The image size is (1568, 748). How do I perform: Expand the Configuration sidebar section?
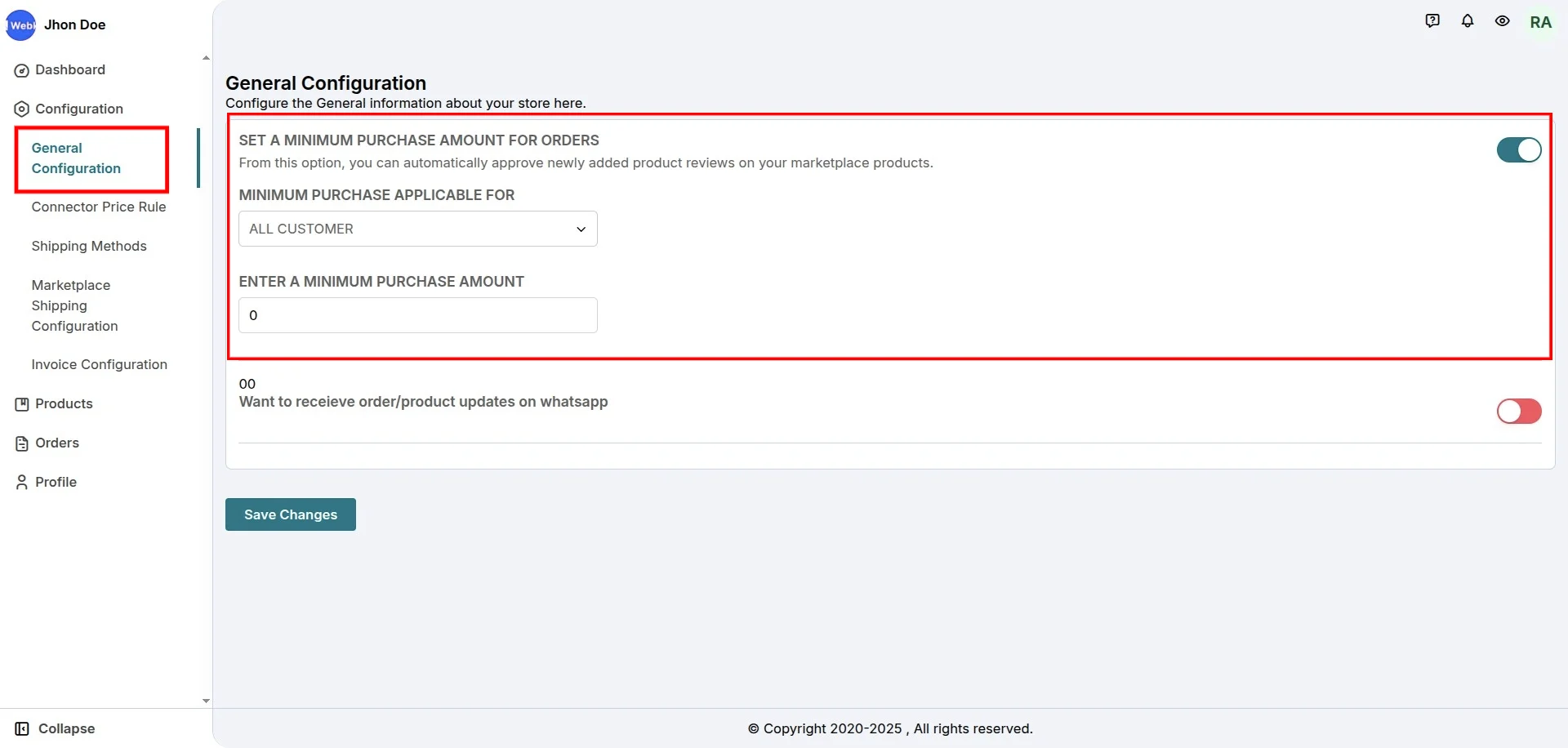pyautogui.click(x=78, y=109)
